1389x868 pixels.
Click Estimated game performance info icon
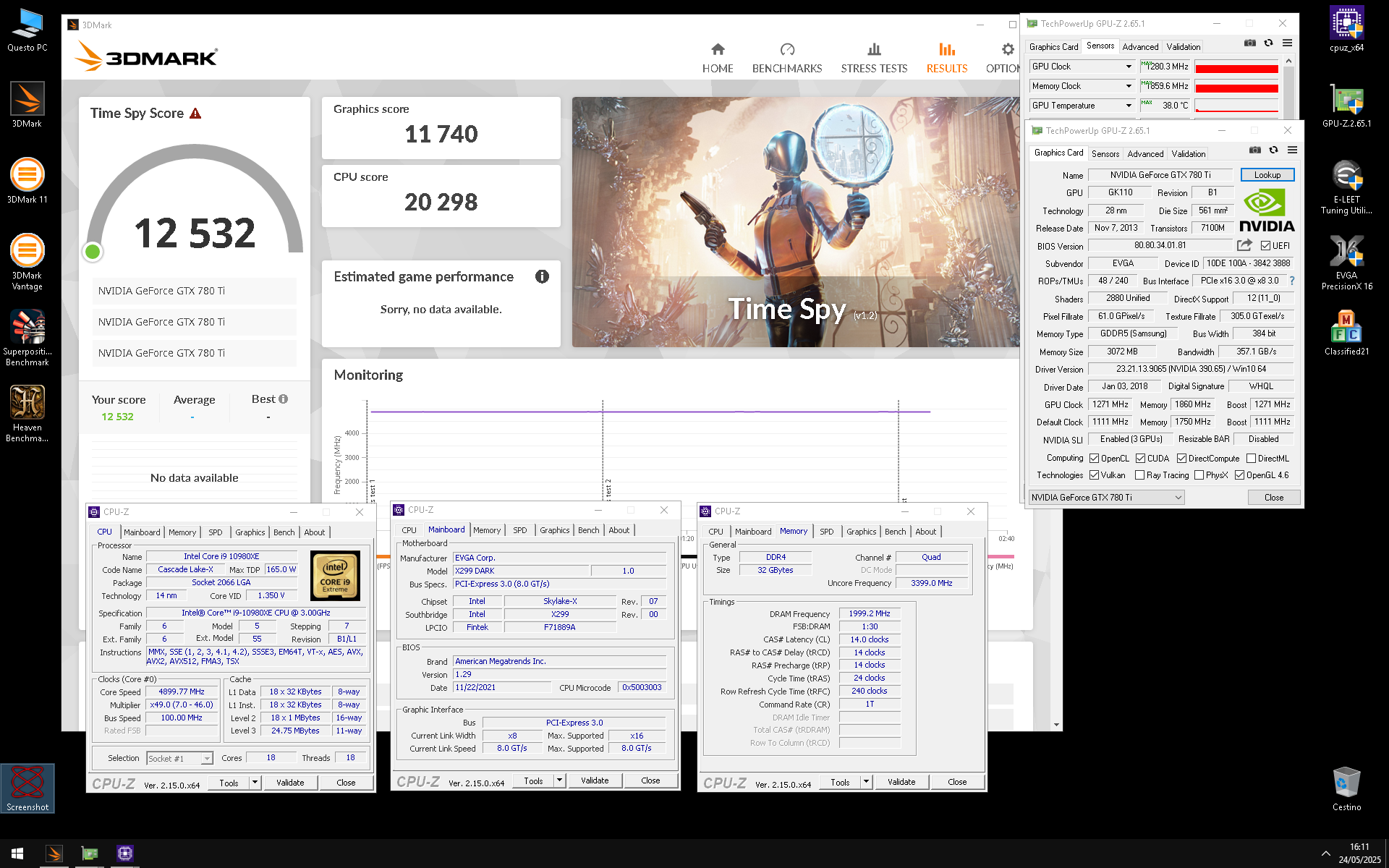coord(542,276)
